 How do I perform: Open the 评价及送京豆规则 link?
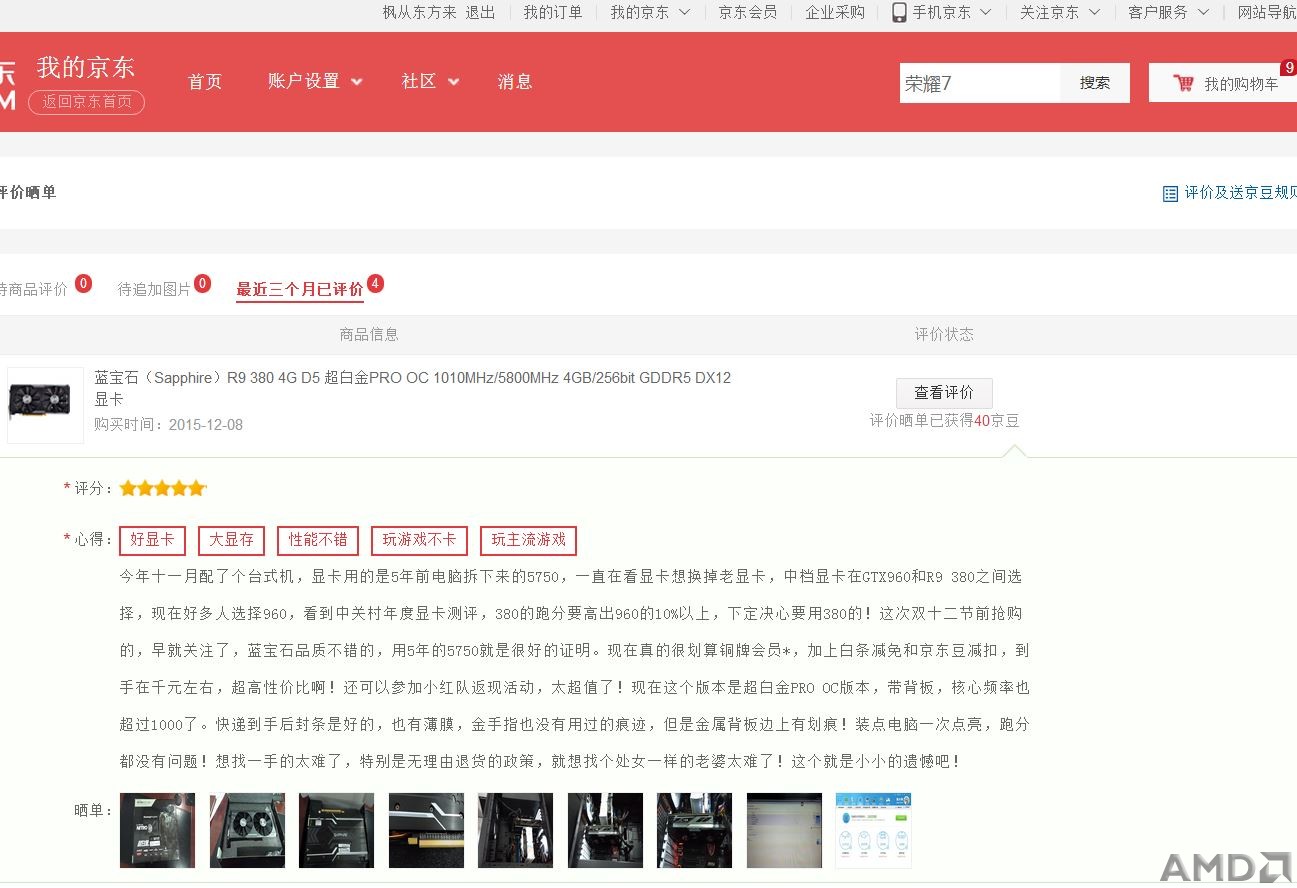click(1240, 193)
